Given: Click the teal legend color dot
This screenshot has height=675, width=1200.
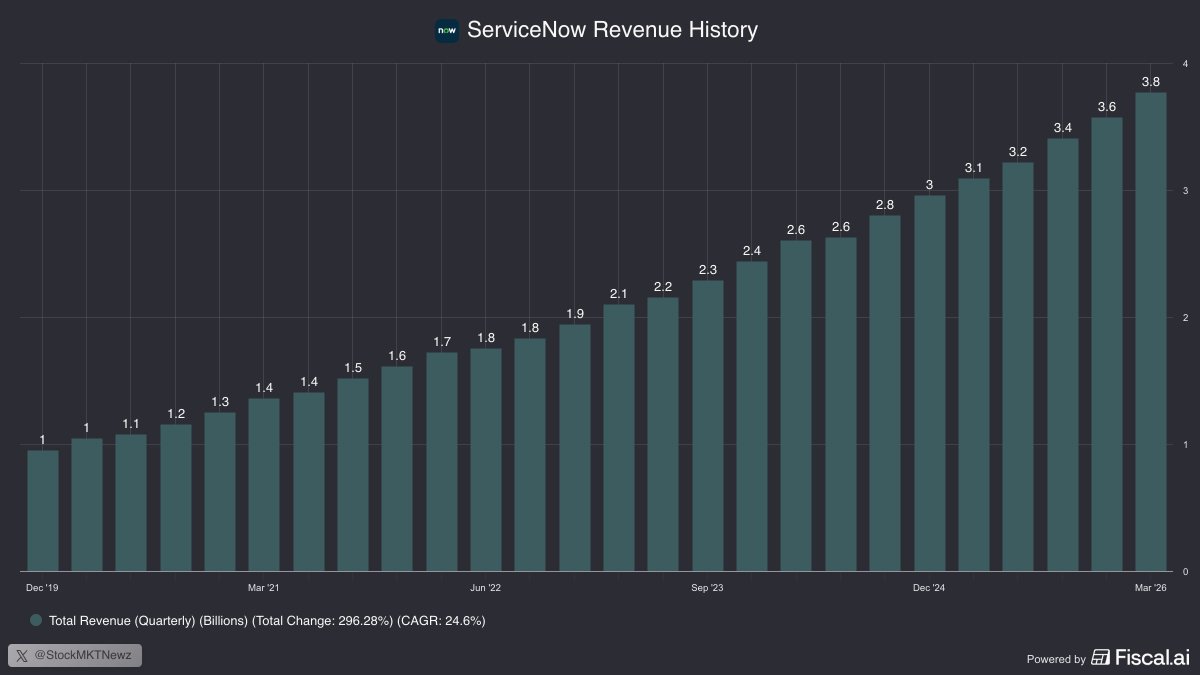Looking at the screenshot, I should click(x=36, y=621).
